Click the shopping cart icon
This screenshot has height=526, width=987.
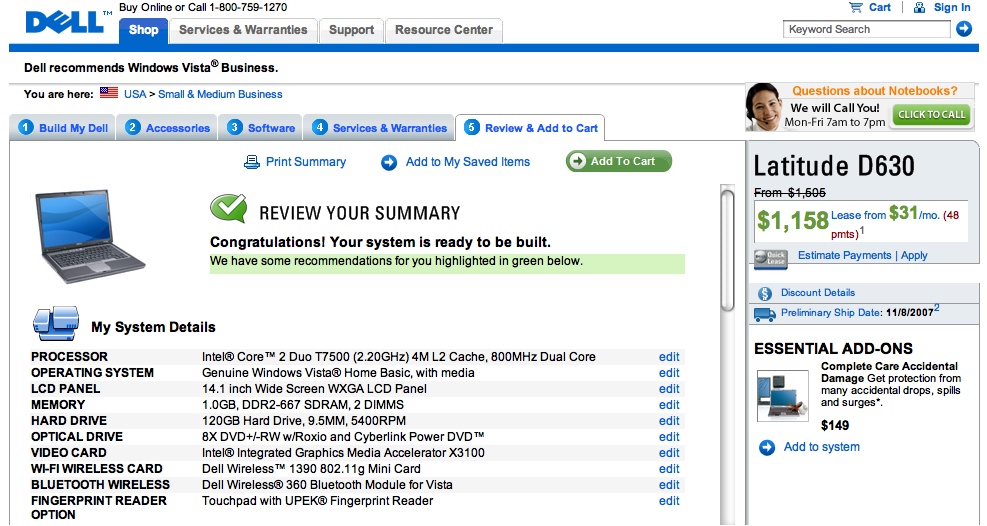[x=855, y=8]
